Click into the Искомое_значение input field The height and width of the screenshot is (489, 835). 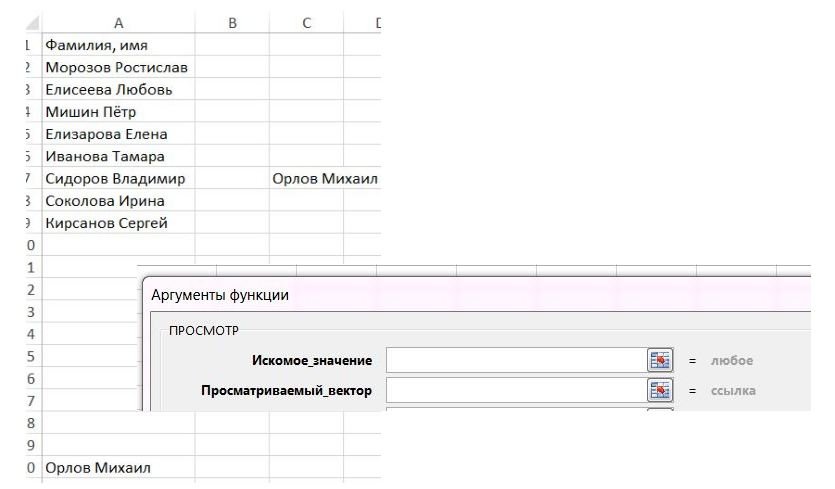pos(515,360)
